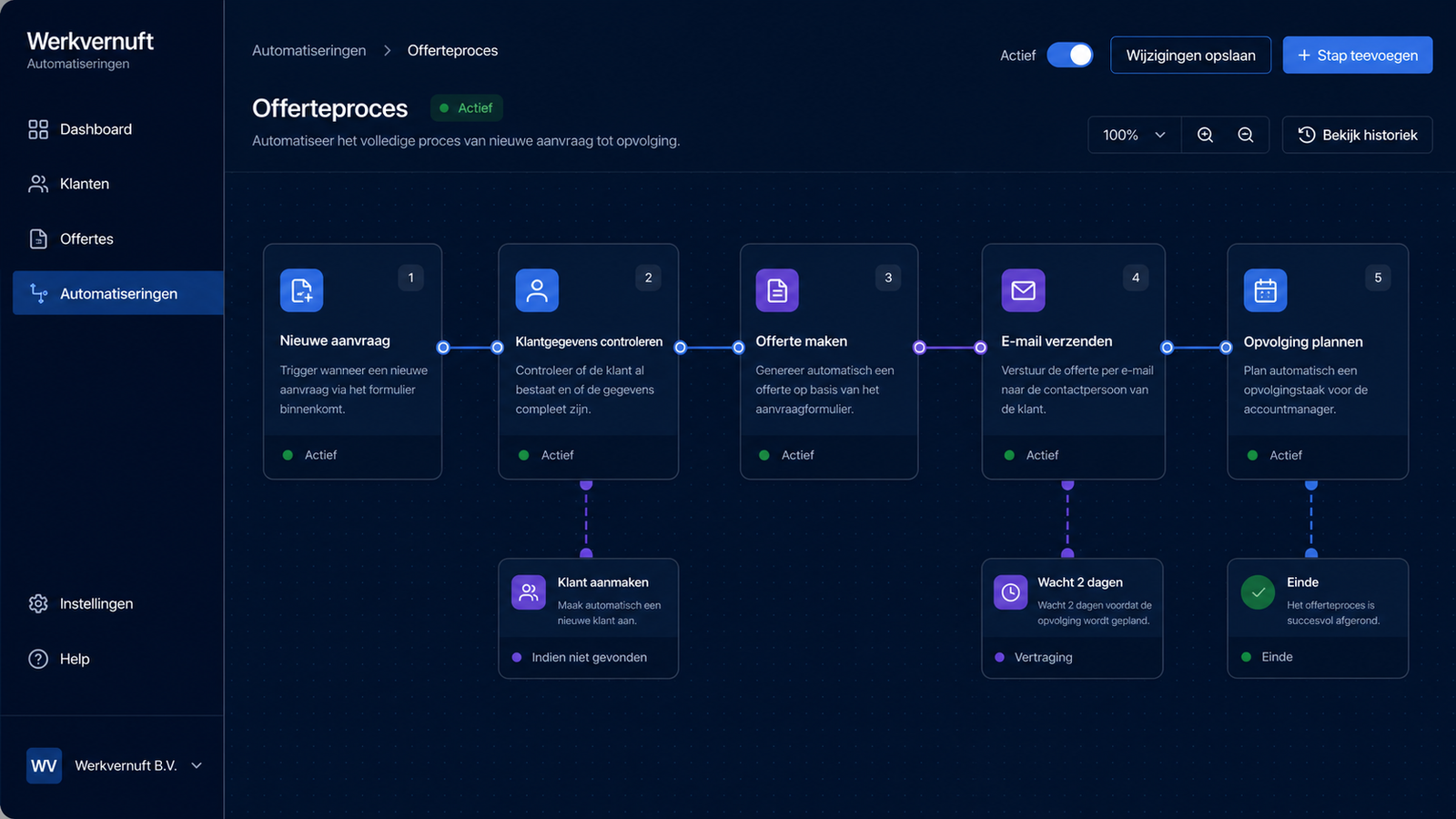1456x819 pixels.
Task: Click Stap toevoegen button
Action: pyautogui.click(x=1358, y=56)
